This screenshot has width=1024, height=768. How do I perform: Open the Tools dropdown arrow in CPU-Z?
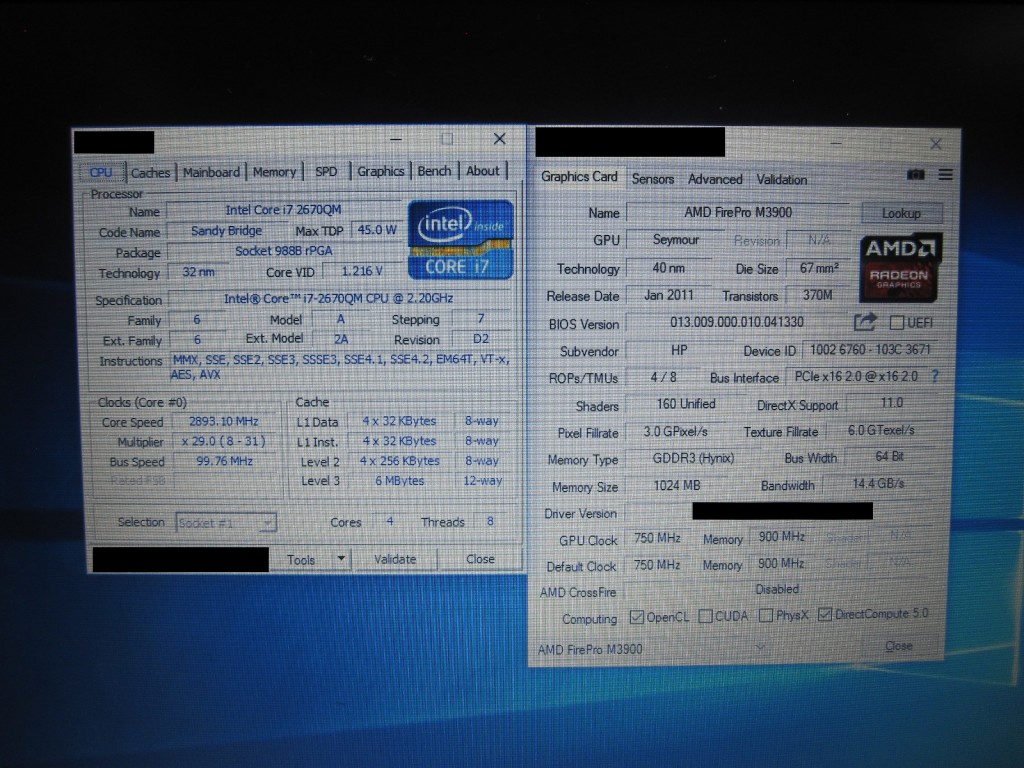pyautogui.click(x=340, y=559)
